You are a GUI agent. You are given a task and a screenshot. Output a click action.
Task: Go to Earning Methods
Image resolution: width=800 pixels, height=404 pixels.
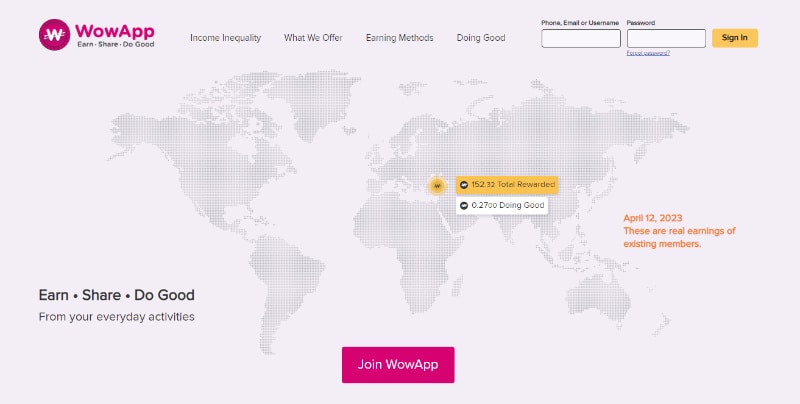click(x=399, y=38)
